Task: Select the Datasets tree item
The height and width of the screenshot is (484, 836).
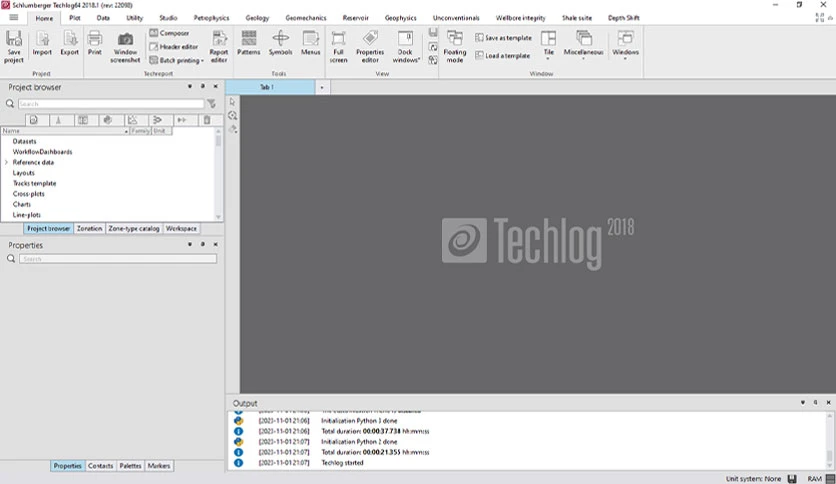Action: tap(25, 141)
